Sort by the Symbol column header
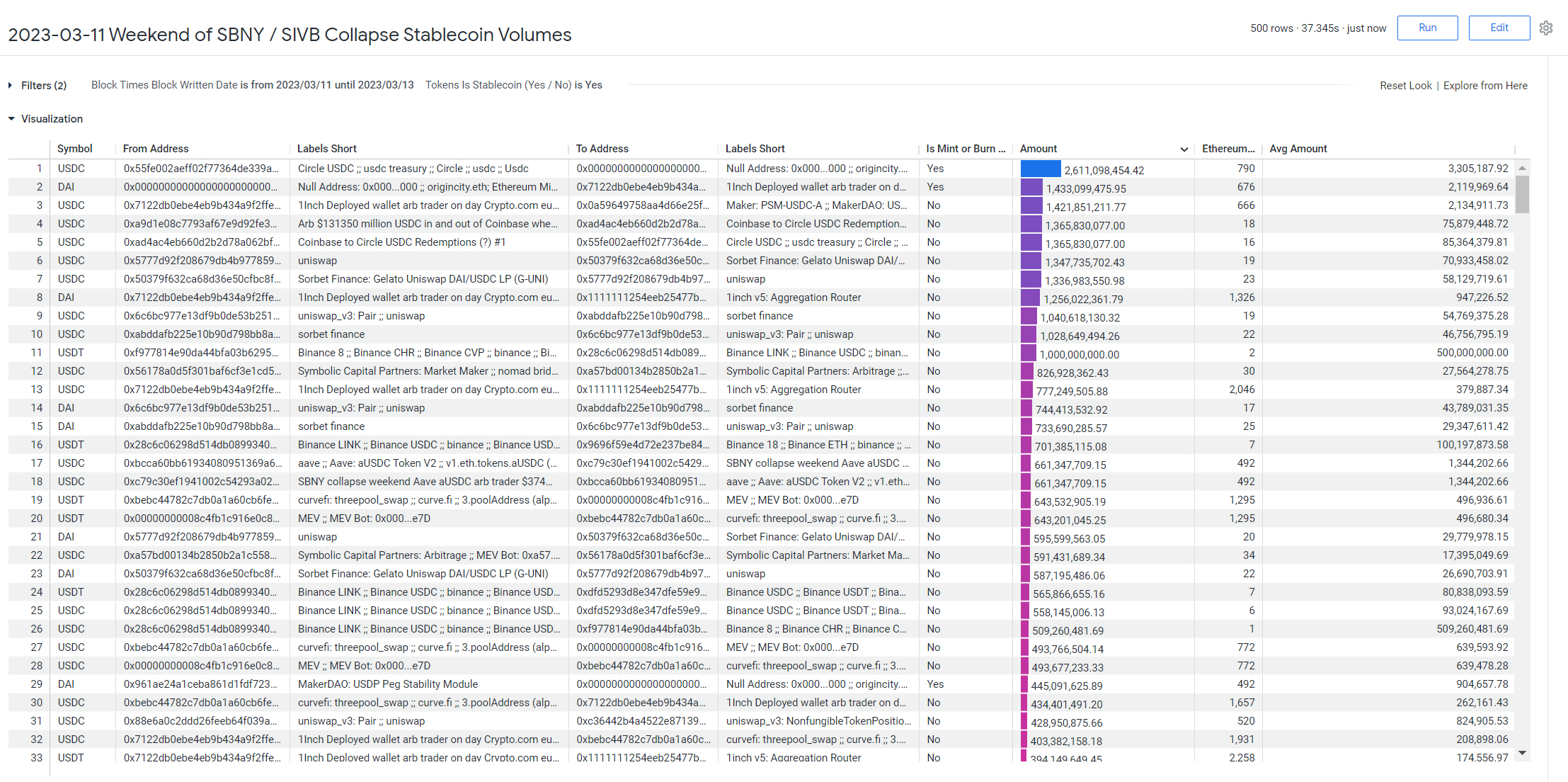 coord(74,149)
